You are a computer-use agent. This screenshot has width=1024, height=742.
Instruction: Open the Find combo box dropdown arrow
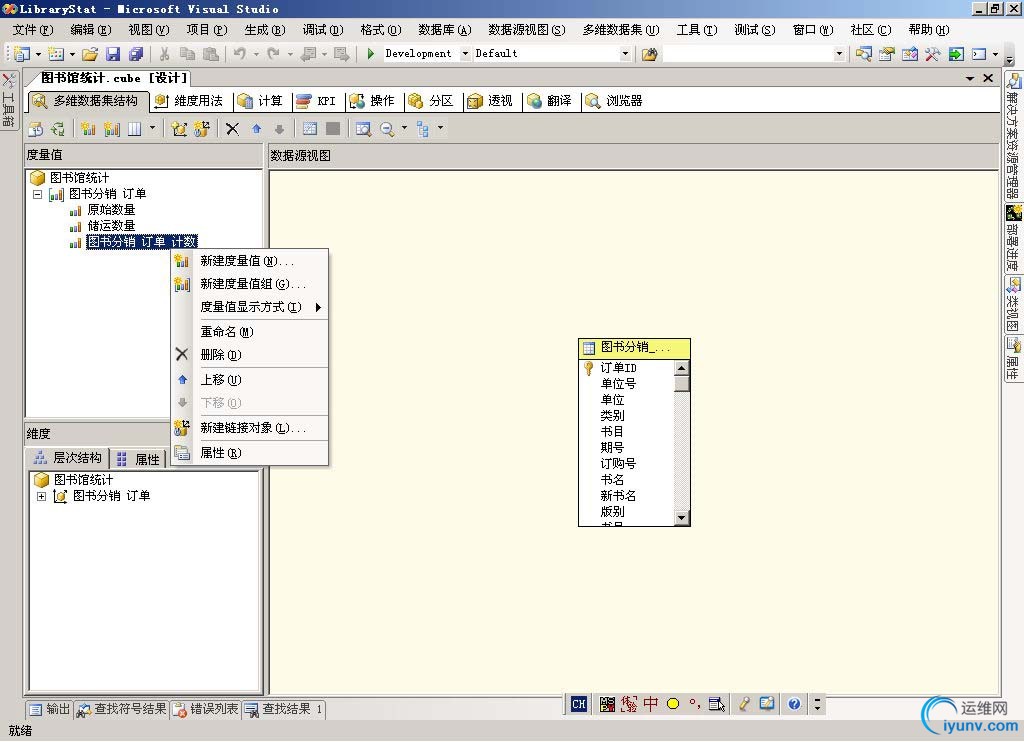tap(839, 54)
